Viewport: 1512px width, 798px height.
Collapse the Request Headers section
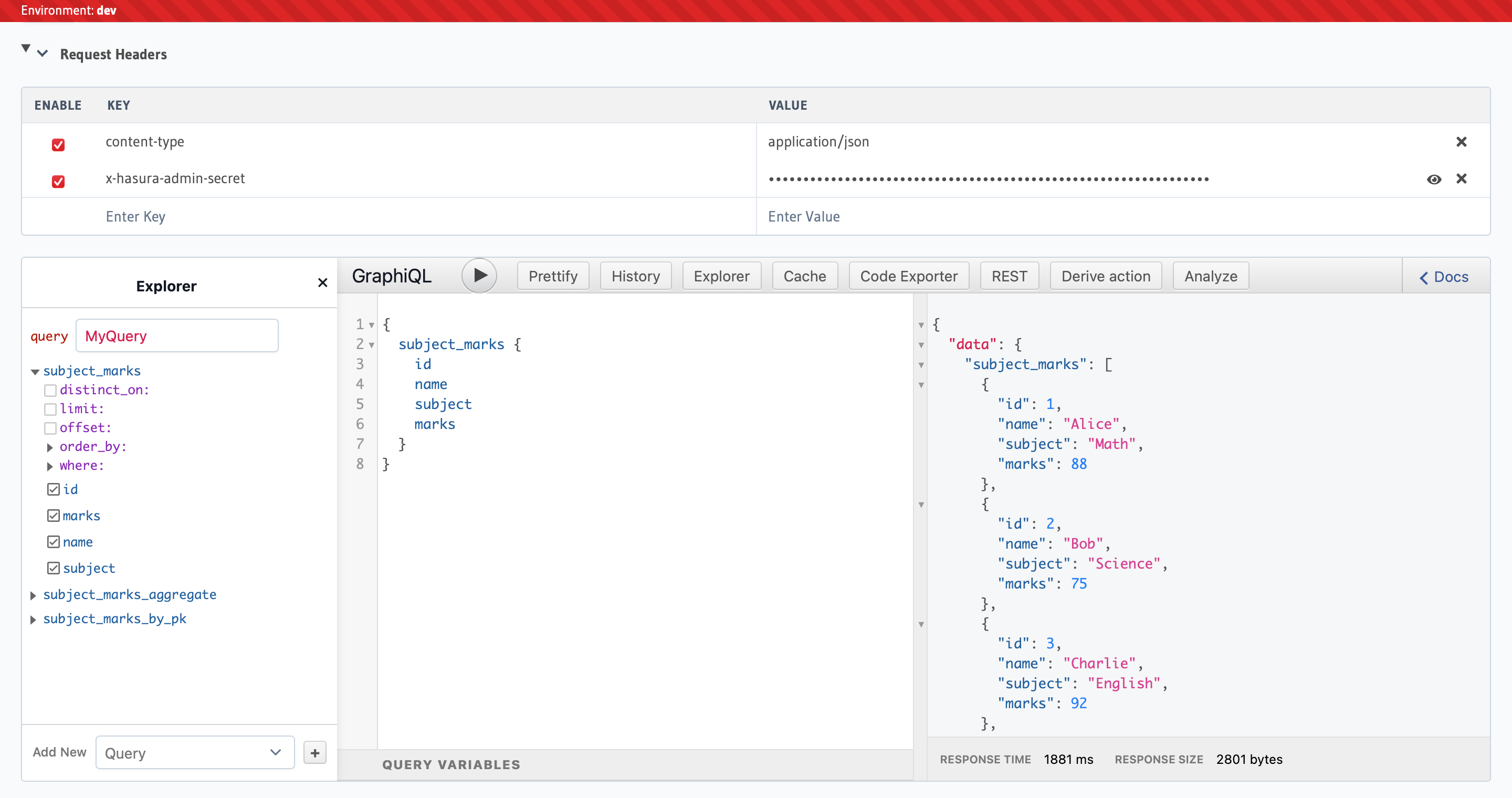click(x=42, y=54)
